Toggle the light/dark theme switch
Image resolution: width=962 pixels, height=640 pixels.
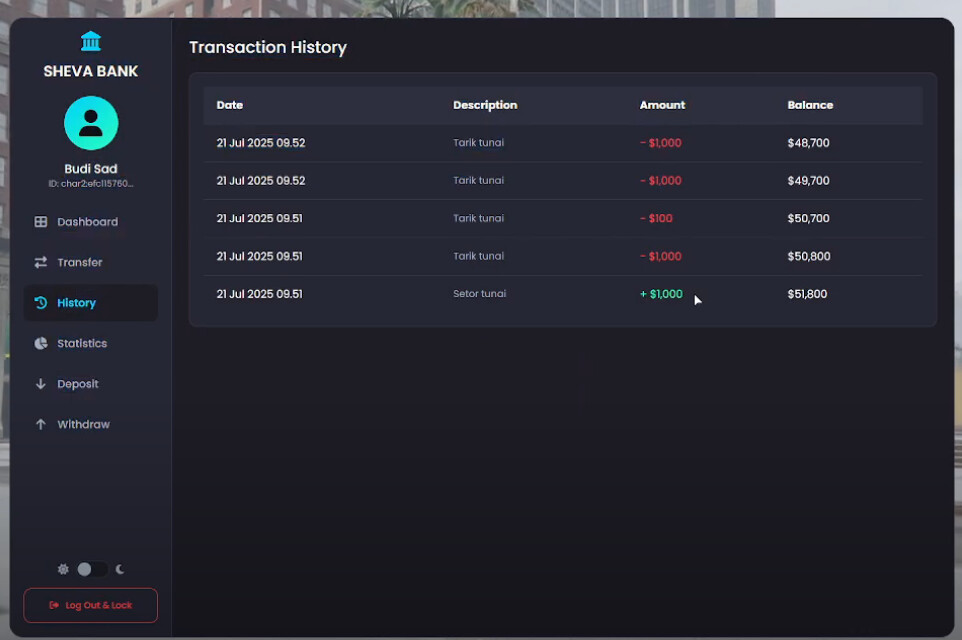click(x=91, y=569)
